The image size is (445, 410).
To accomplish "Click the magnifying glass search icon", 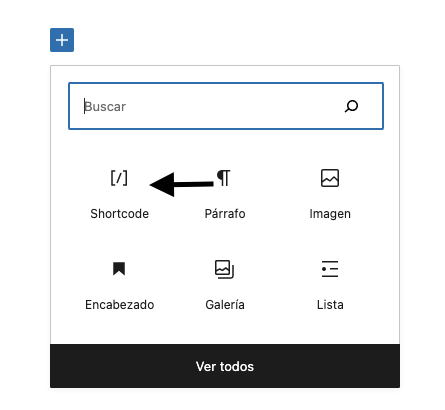I will 351,106.
